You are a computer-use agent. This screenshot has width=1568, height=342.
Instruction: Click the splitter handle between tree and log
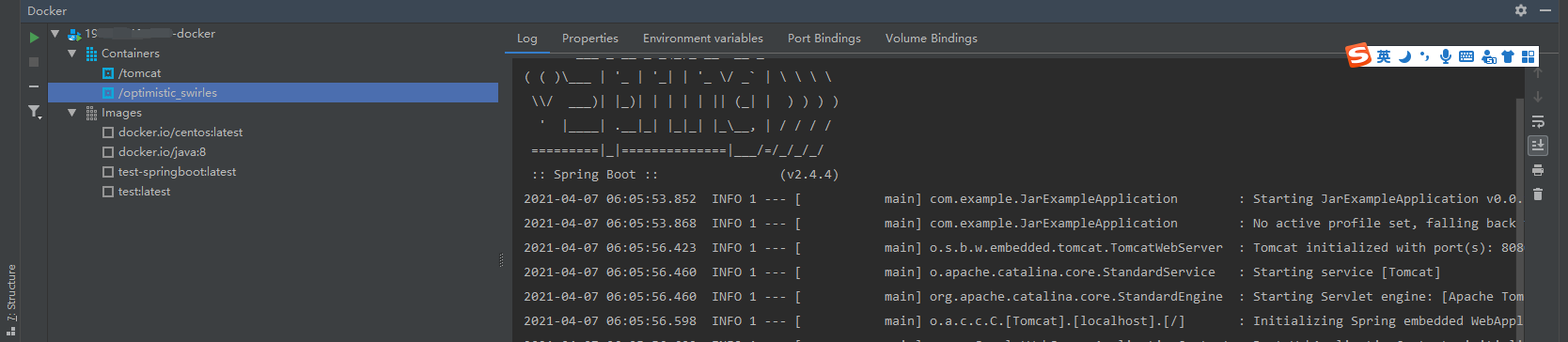(x=501, y=261)
